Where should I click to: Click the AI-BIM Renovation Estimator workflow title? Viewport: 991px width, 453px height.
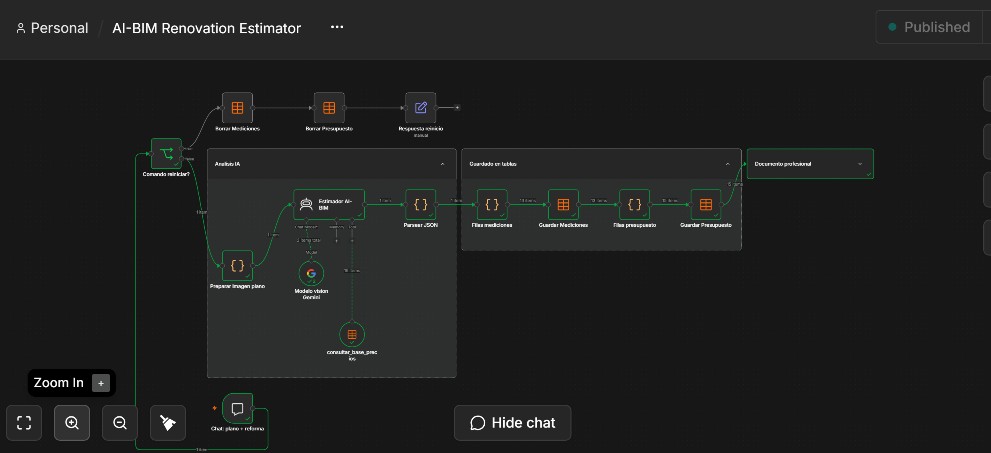[x=207, y=28]
